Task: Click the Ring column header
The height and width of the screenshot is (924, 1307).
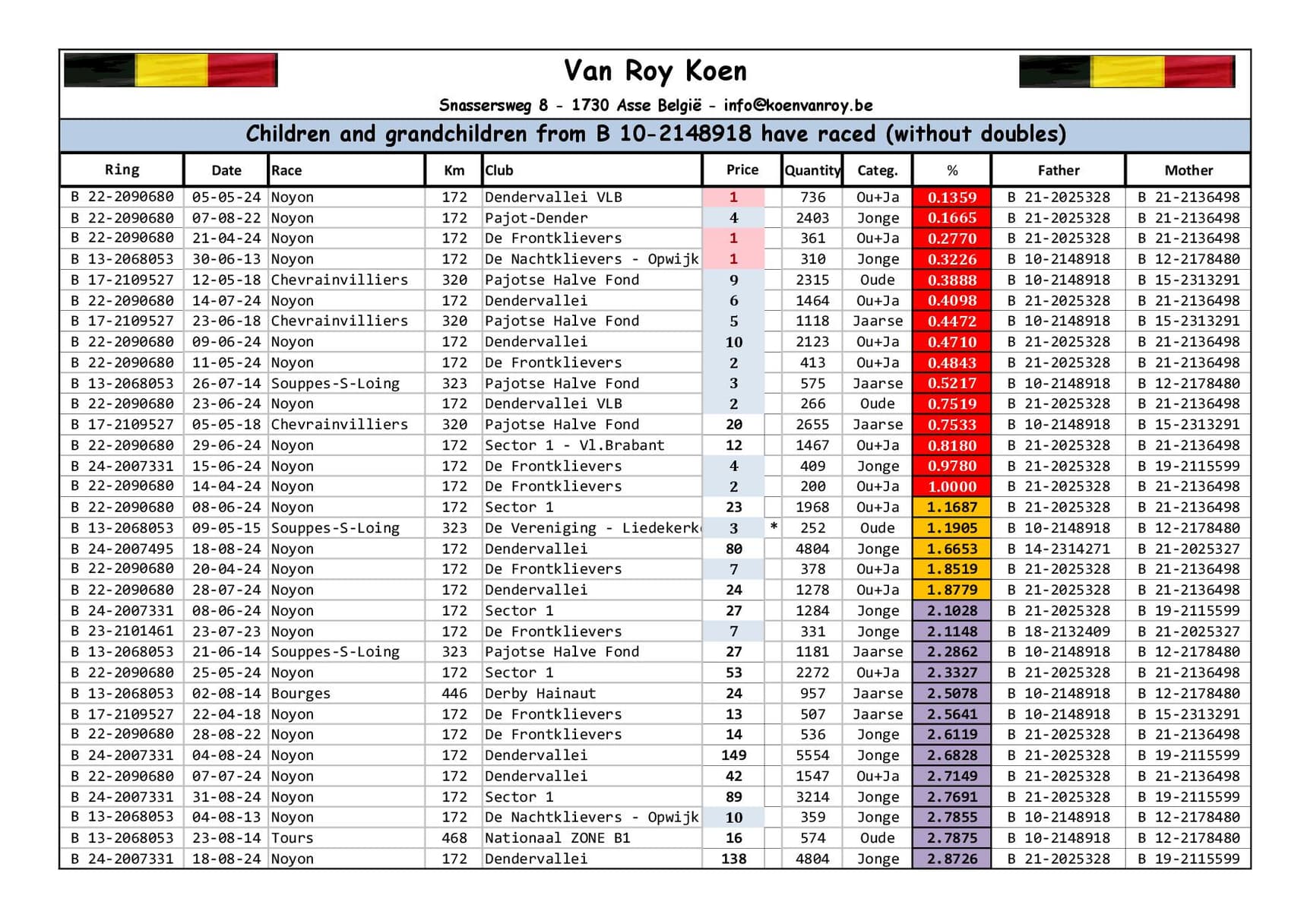Action: (122, 170)
